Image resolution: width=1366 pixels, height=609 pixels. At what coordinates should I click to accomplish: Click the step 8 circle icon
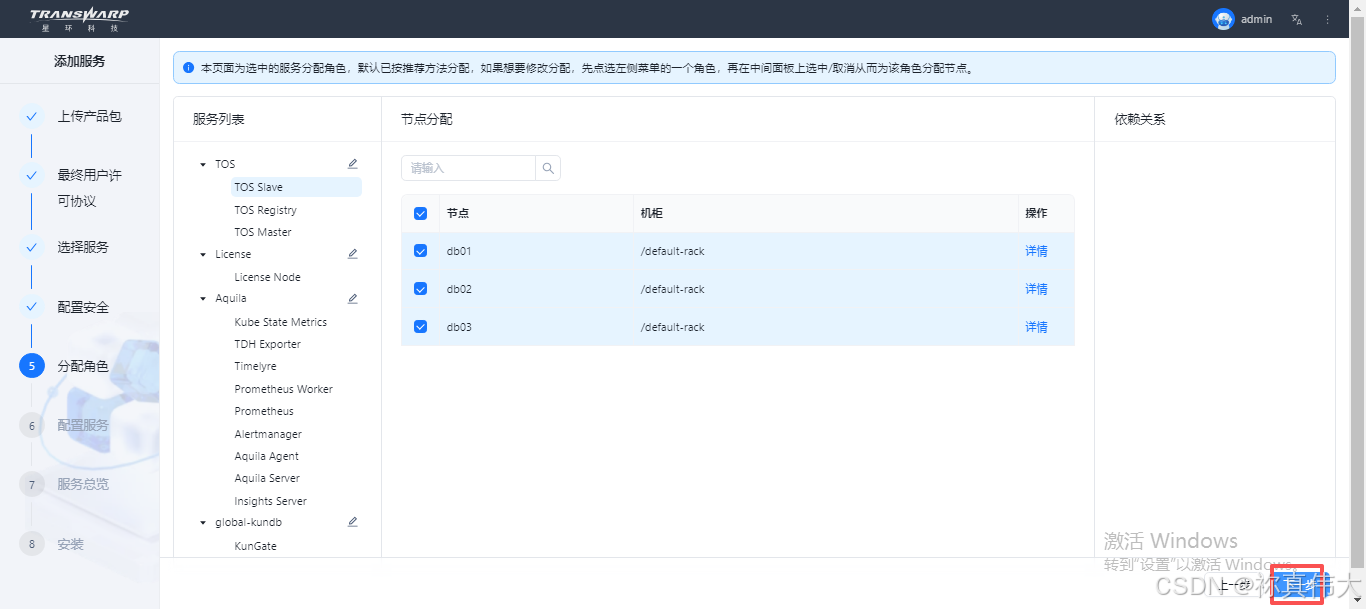(31, 544)
